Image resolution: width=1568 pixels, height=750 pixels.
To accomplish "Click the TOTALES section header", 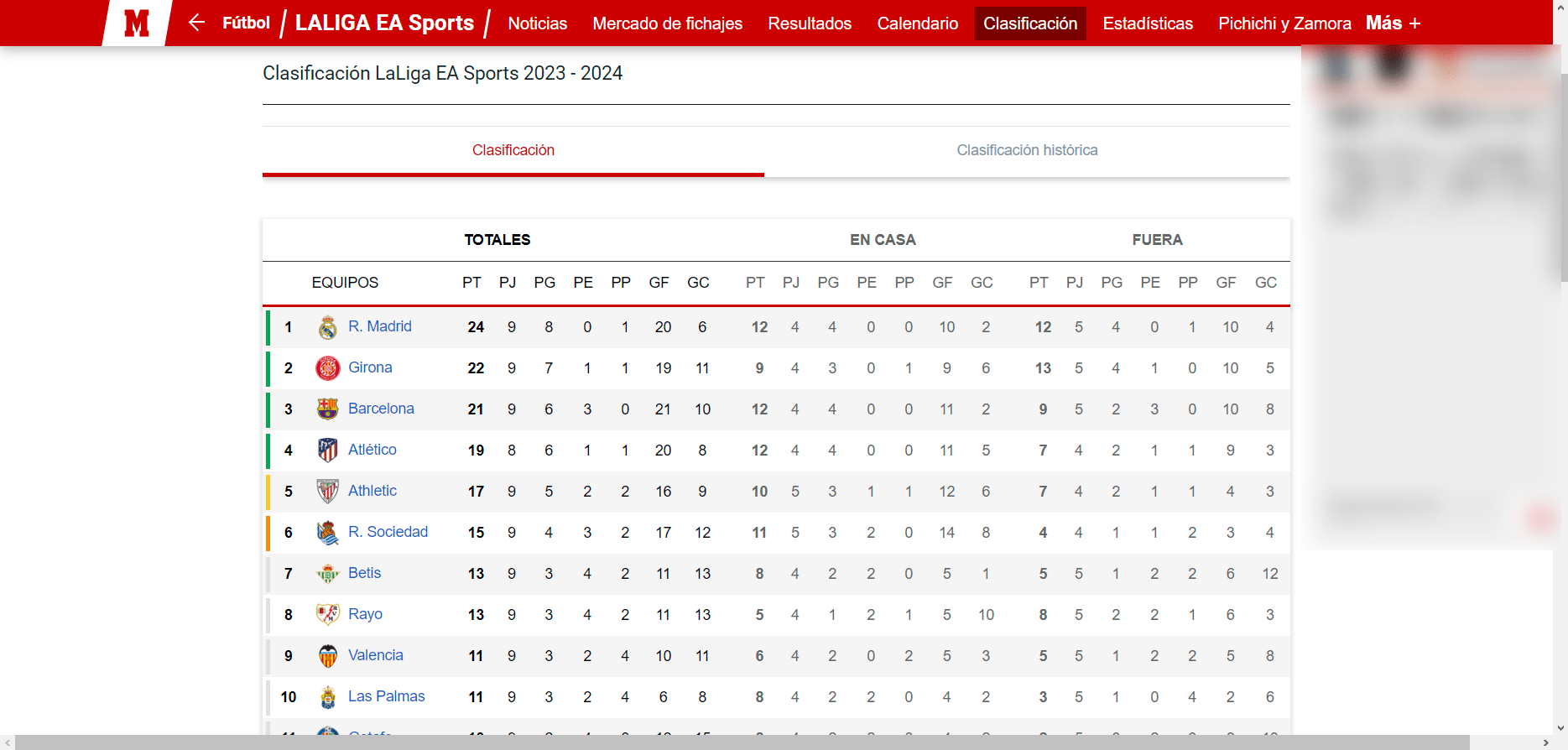I will (497, 240).
